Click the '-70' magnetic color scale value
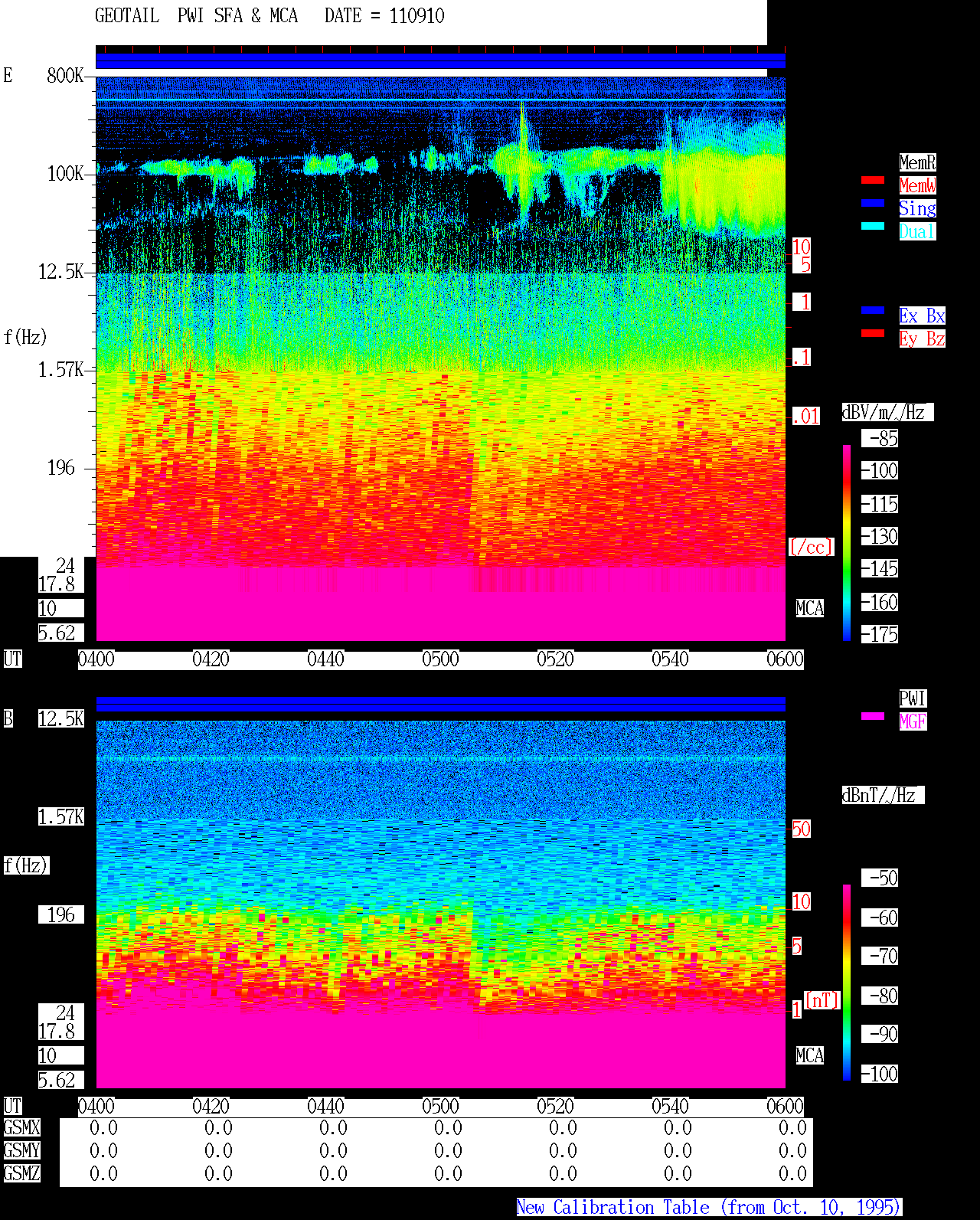The image size is (980, 1220). 880,956
